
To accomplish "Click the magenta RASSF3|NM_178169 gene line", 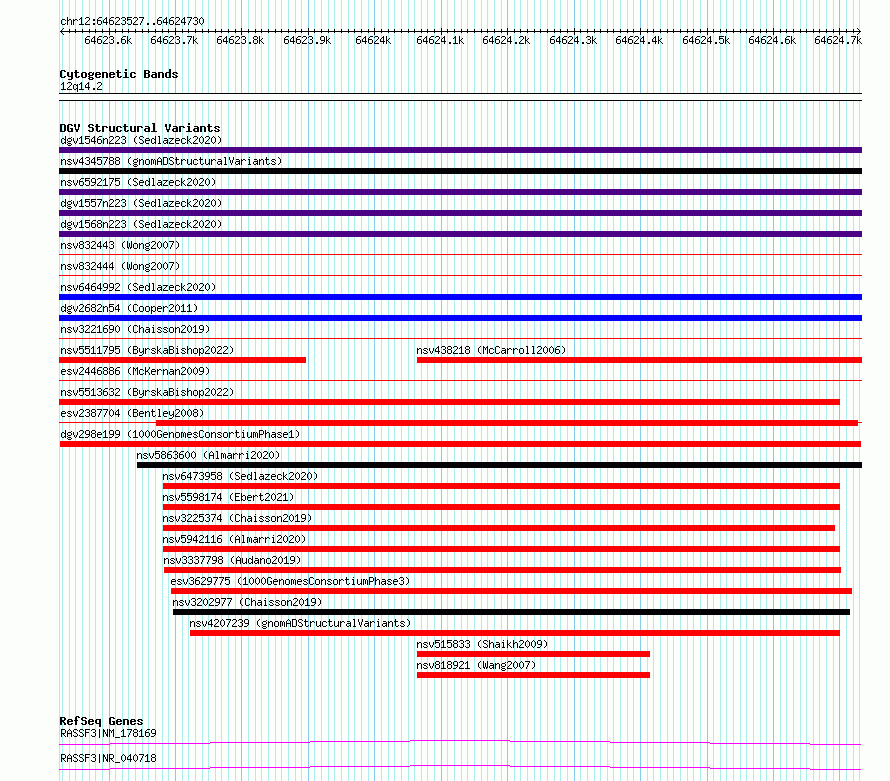I will 460,742.
